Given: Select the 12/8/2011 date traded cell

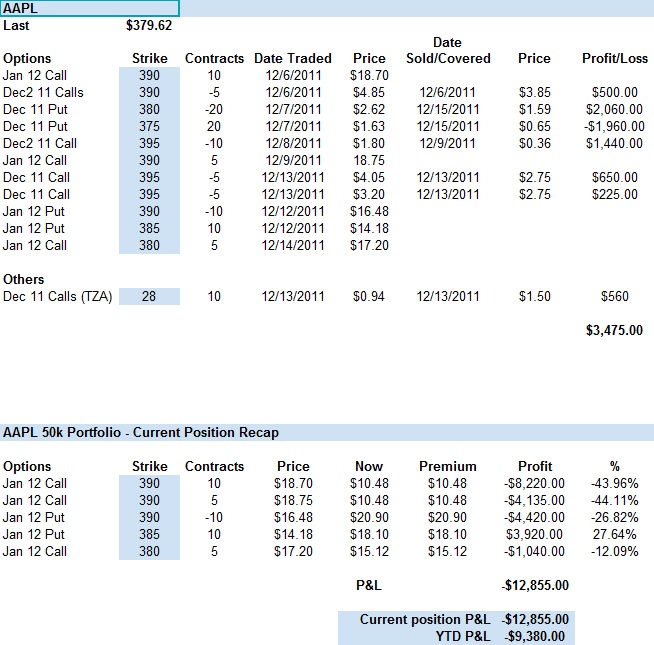Looking at the screenshot, I should [289, 143].
